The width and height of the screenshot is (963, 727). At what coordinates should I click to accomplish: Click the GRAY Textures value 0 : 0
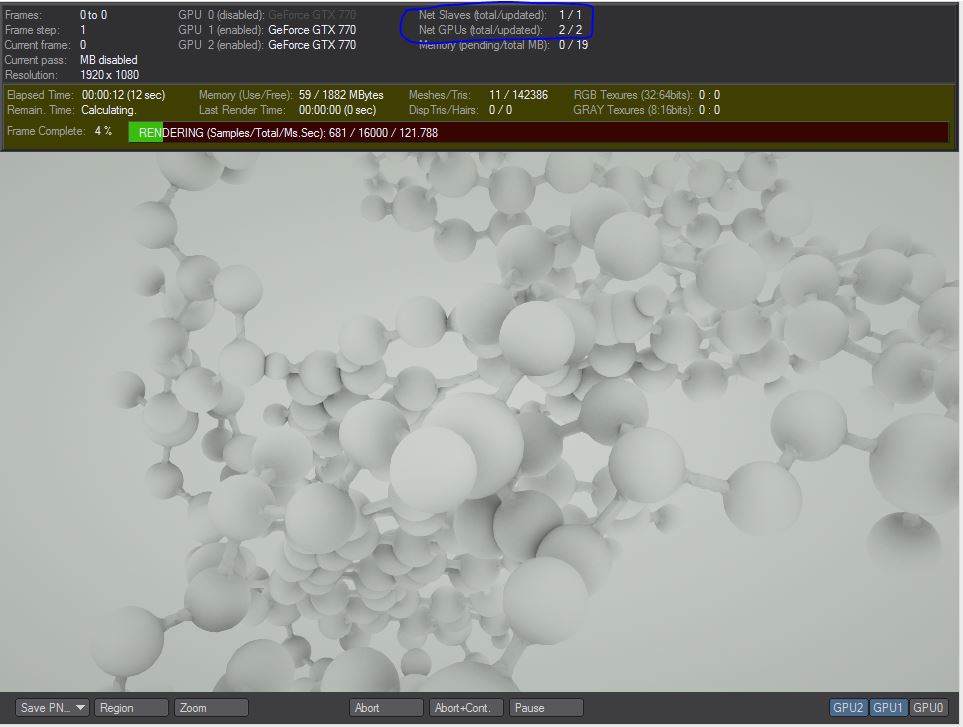click(709, 110)
